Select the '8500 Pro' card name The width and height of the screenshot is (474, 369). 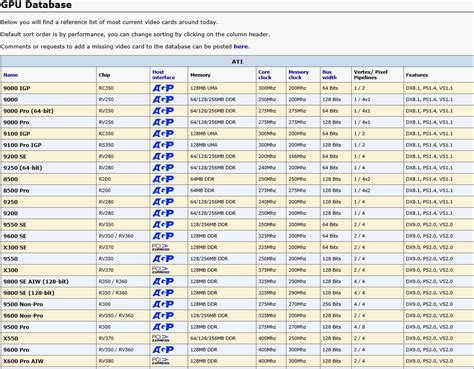point(16,191)
